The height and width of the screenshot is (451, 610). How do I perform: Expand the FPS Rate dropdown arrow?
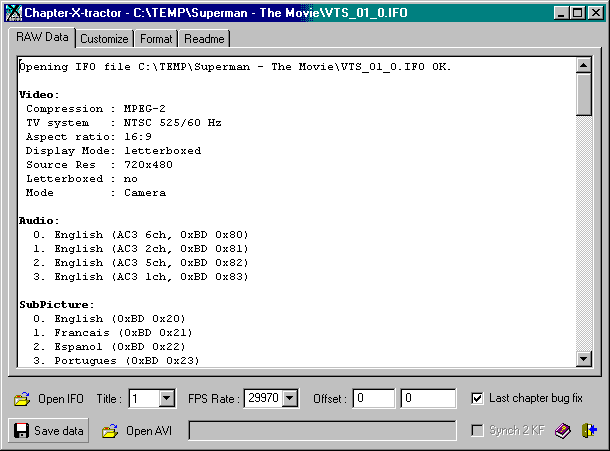(x=290, y=398)
